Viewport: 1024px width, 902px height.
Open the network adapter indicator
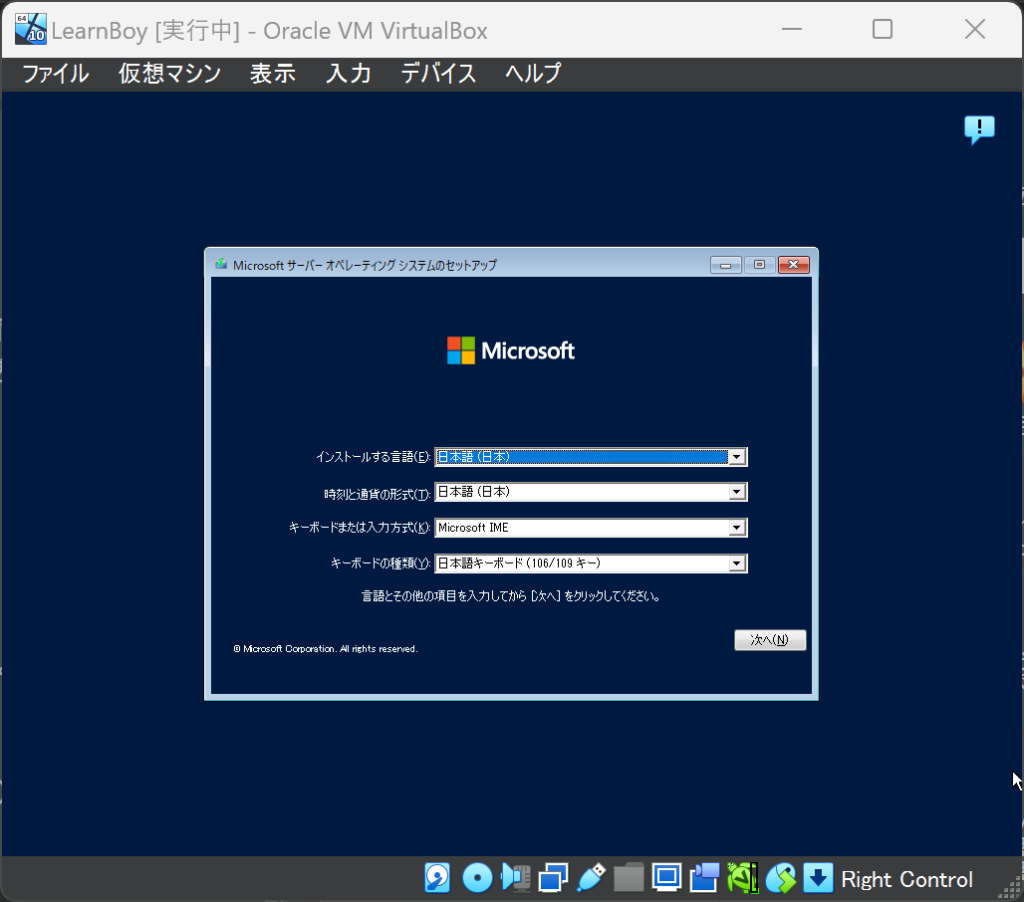click(x=553, y=878)
